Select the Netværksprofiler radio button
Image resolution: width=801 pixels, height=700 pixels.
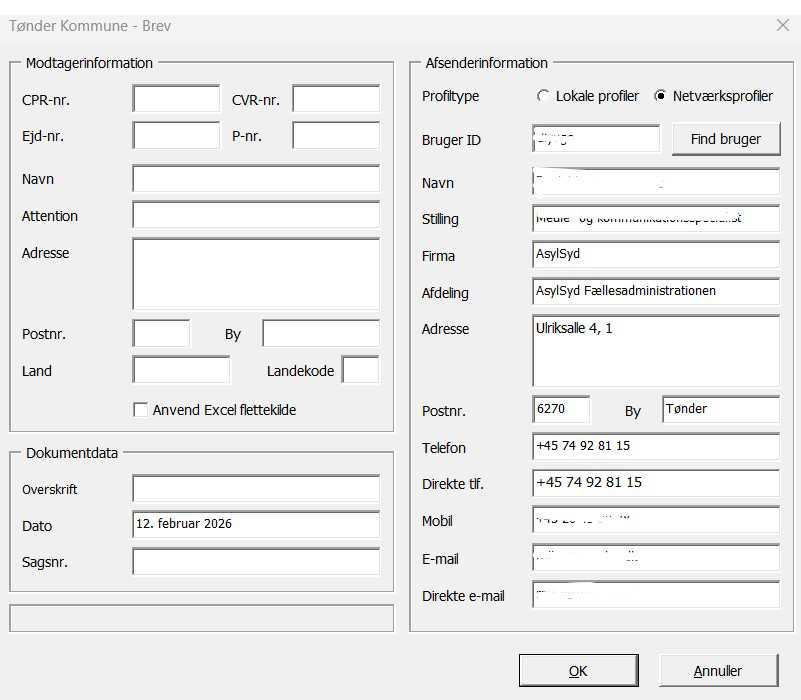click(x=660, y=97)
